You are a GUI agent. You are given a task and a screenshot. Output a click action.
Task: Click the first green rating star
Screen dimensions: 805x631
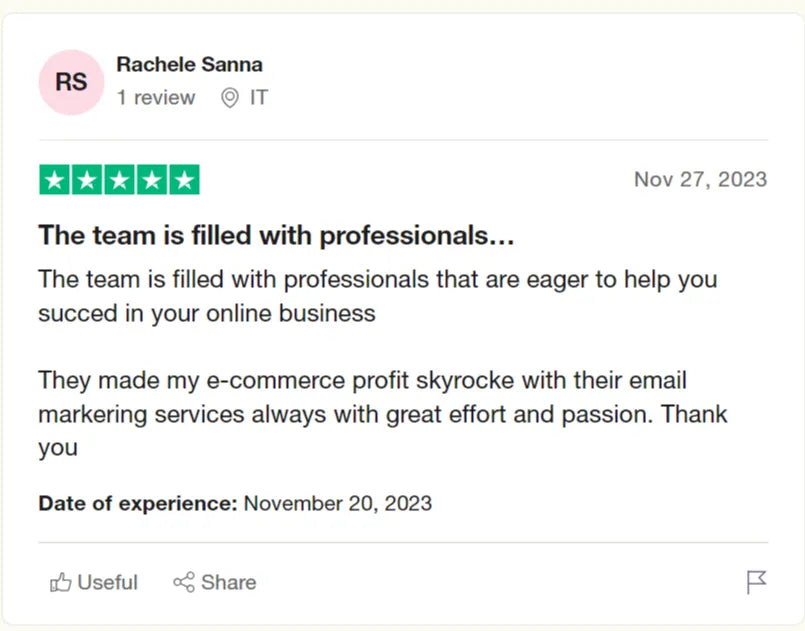click(55, 180)
